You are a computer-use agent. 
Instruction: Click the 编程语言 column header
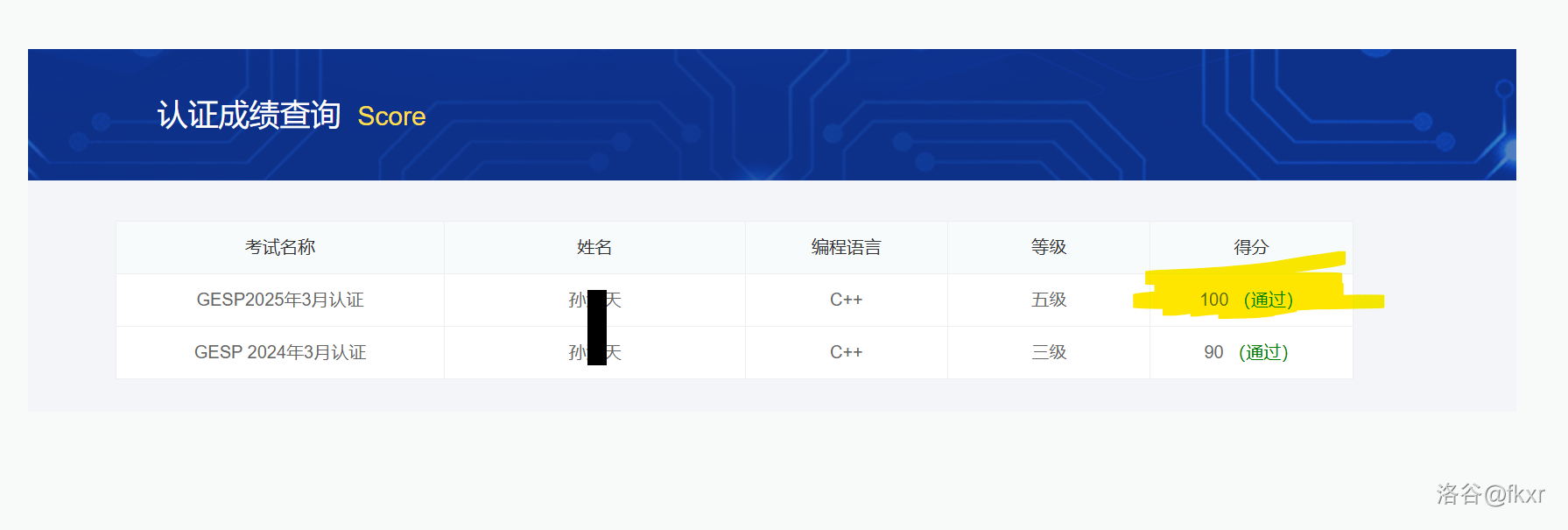pyautogui.click(x=846, y=247)
